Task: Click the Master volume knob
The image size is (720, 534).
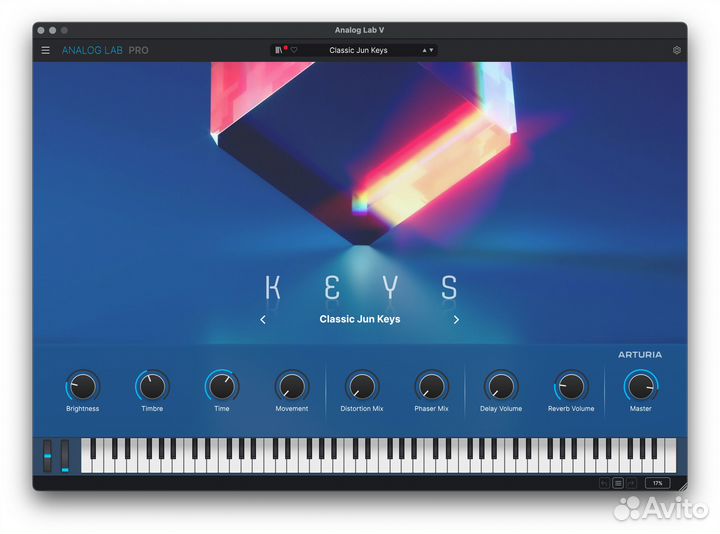Action: [x=640, y=386]
